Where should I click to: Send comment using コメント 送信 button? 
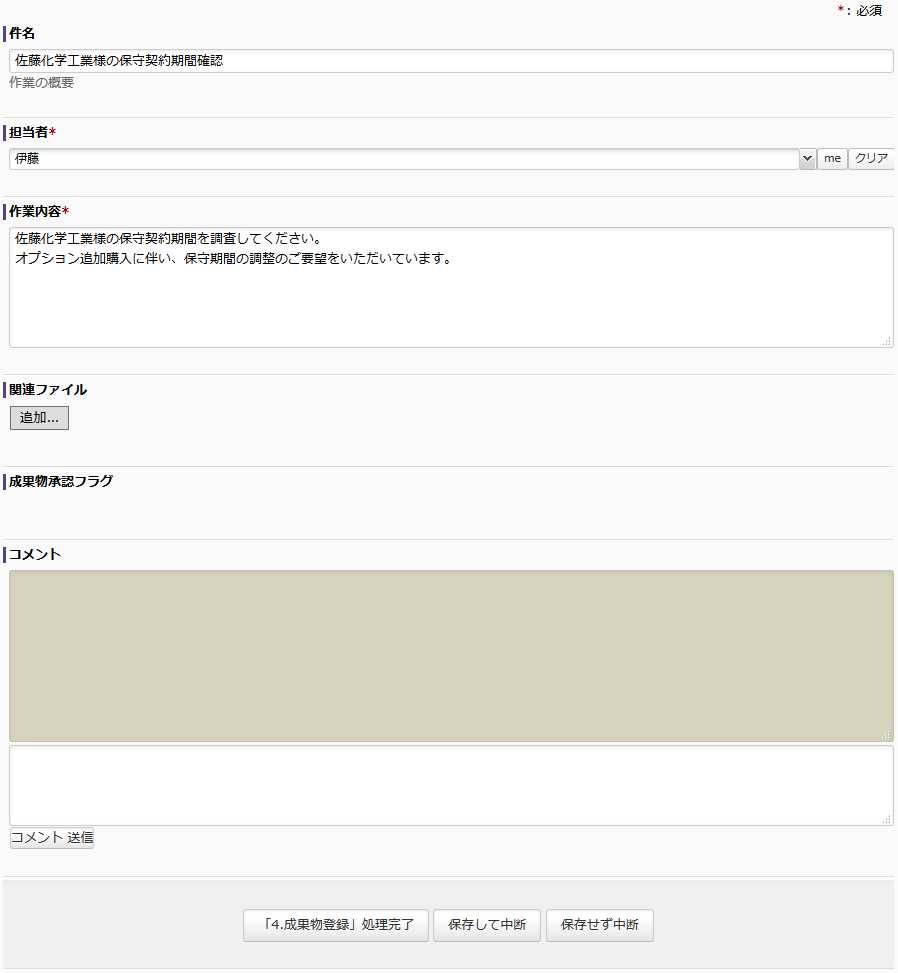52,838
